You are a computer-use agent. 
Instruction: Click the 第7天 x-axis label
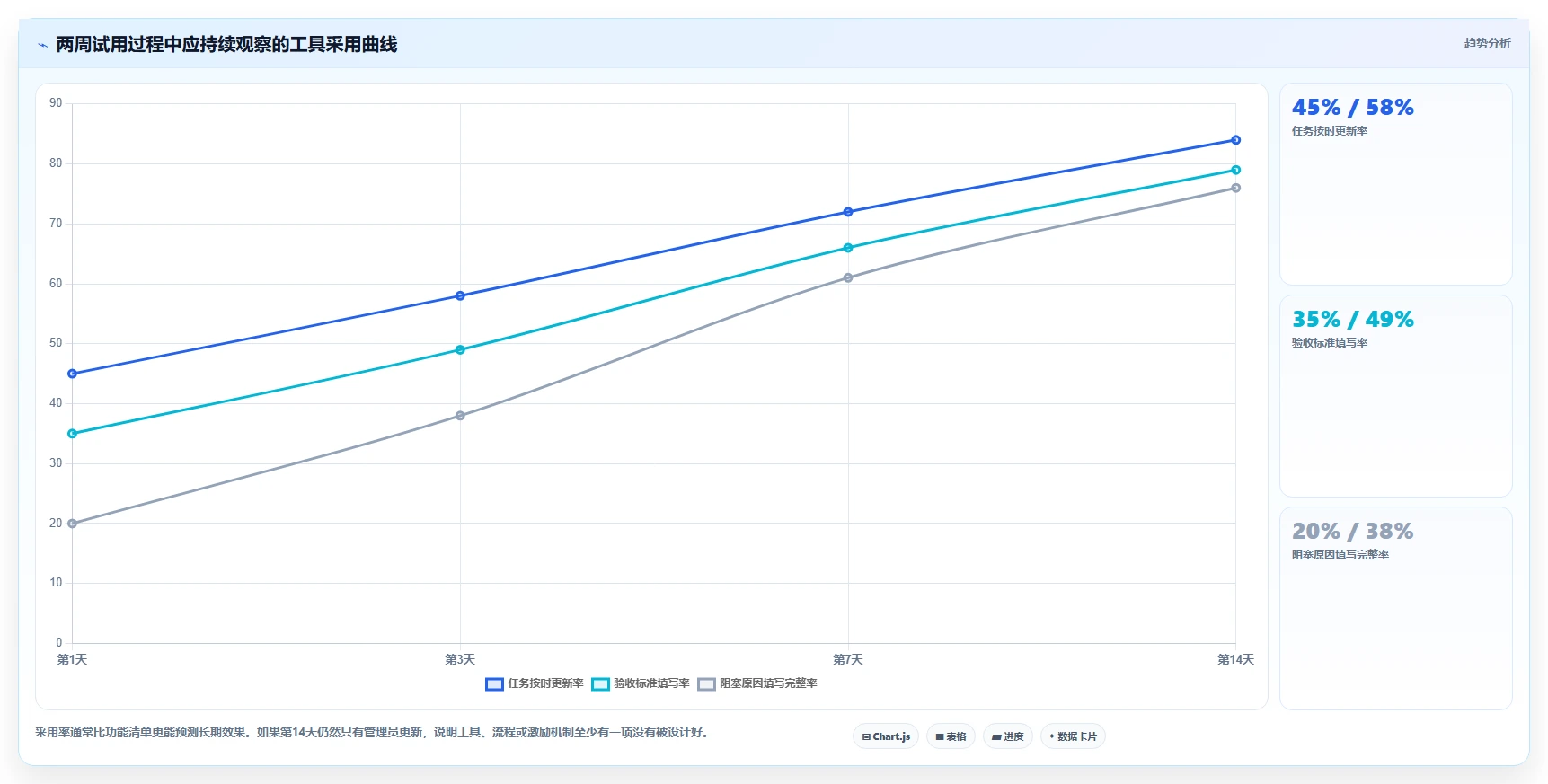pos(848,659)
